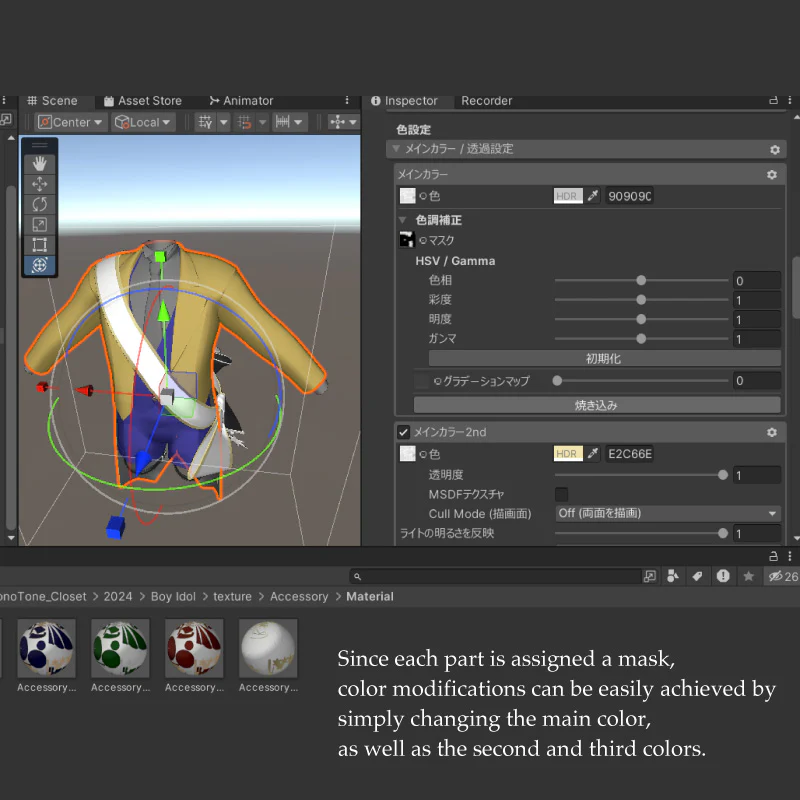Select the combined Transform tool
The width and height of the screenshot is (800, 800).
coord(39,265)
